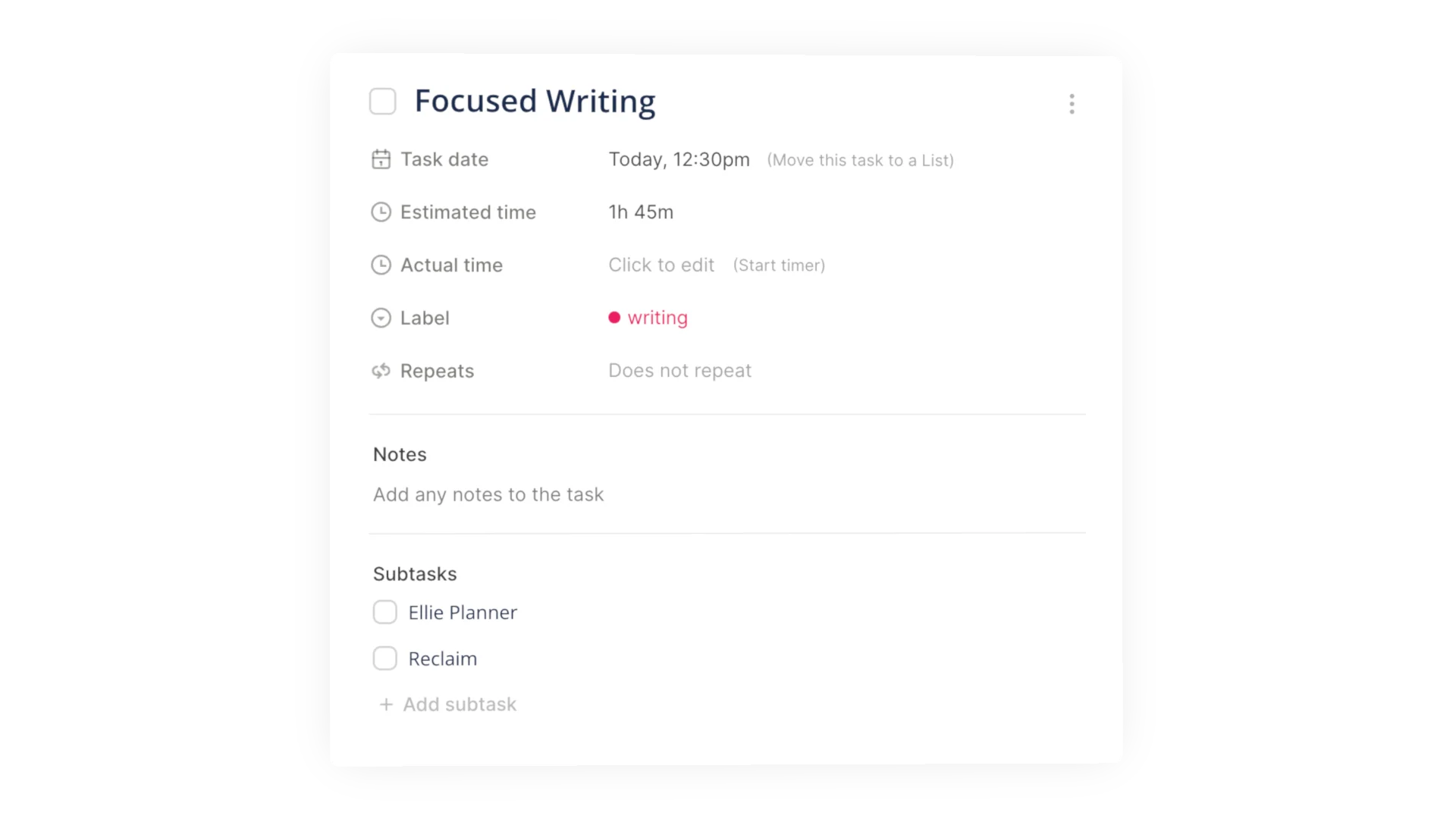
Task: Click the notes field to add a note
Action: (488, 494)
